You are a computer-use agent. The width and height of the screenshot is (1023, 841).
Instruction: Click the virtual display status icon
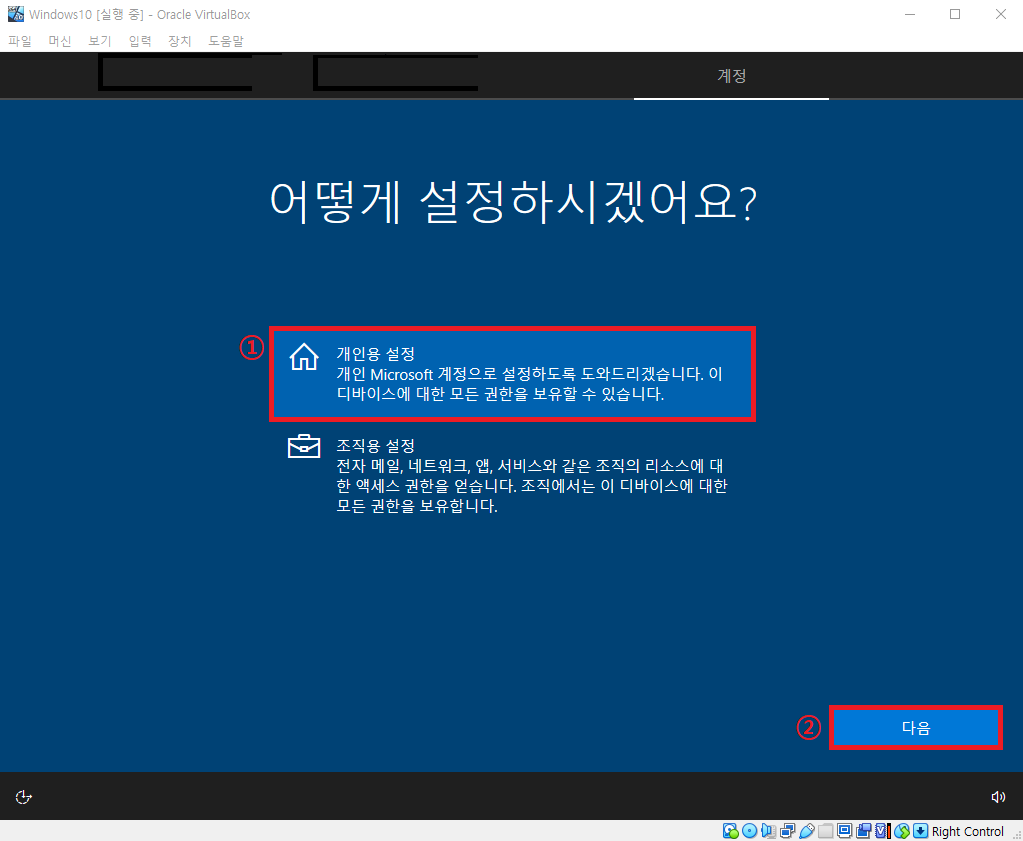tap(844, 831)
